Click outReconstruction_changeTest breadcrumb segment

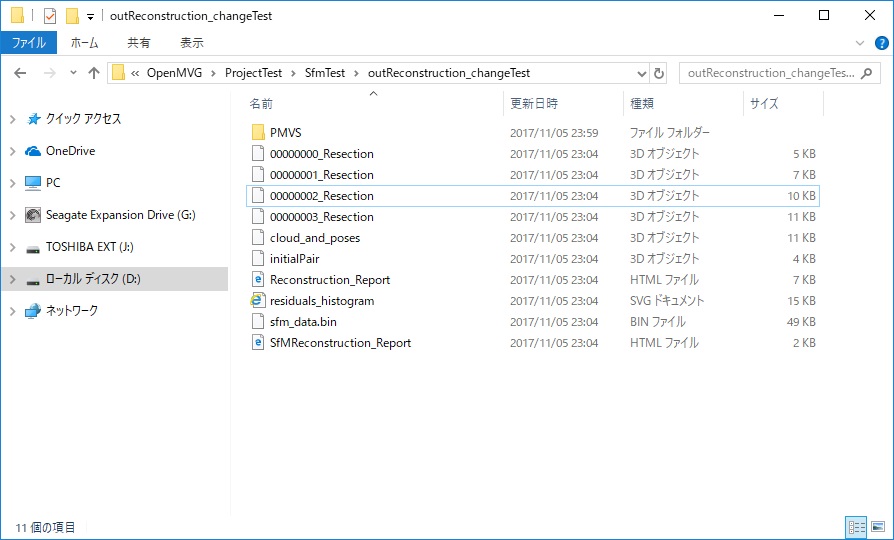pyautogui.click(x=449, y=73)
